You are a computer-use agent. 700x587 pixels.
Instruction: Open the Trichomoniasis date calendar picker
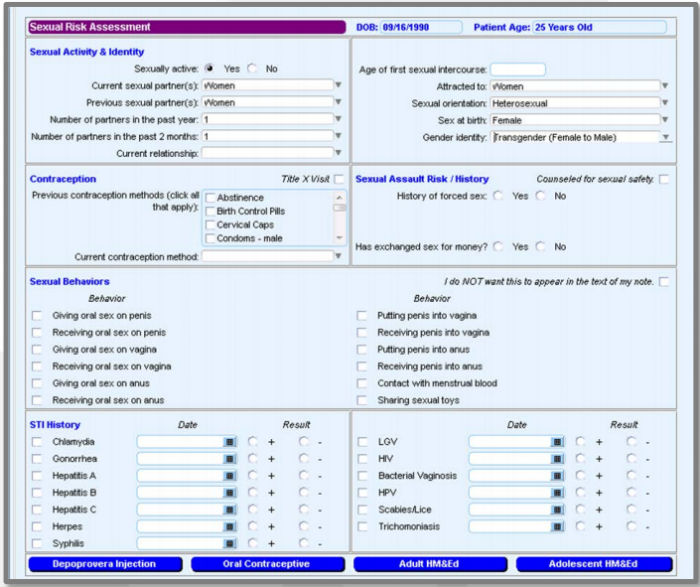tap(557, 527)
